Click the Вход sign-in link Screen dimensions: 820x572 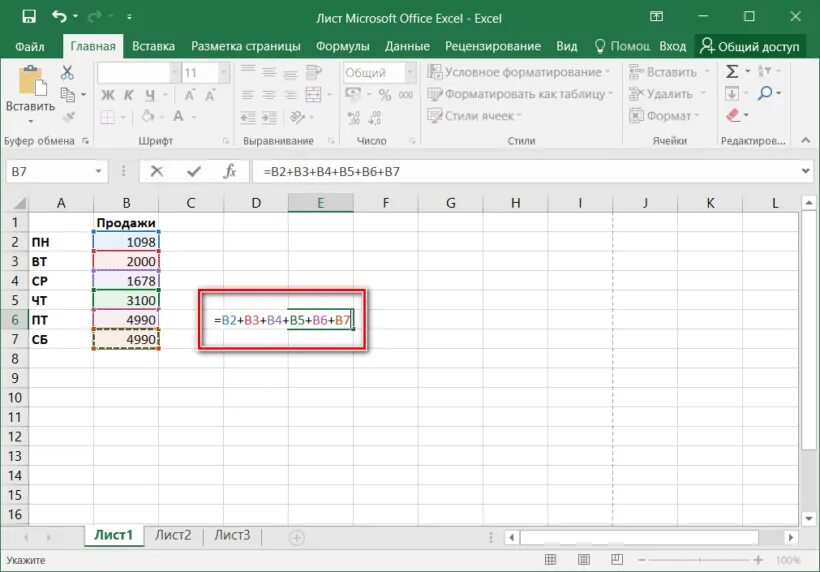(673, 47)
